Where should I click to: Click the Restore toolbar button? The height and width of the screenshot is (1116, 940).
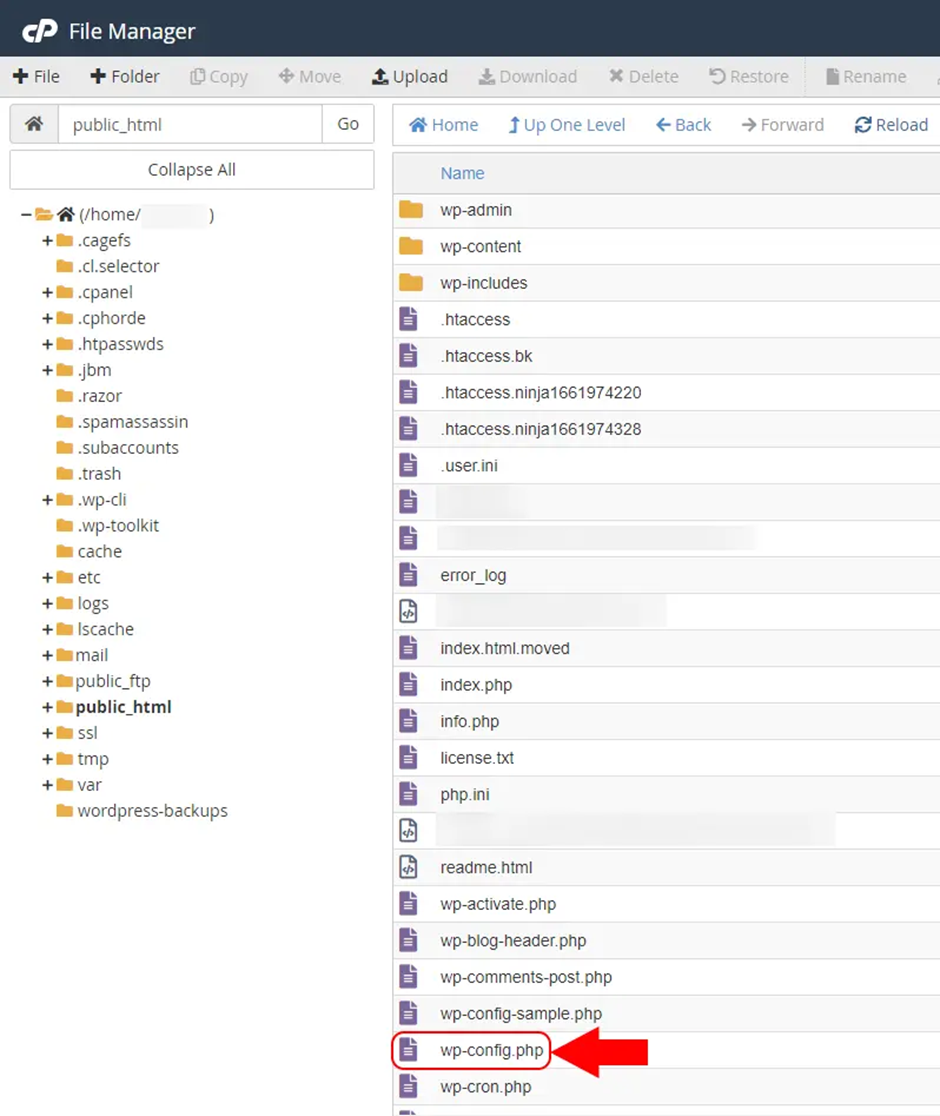[x=749, y=76]
